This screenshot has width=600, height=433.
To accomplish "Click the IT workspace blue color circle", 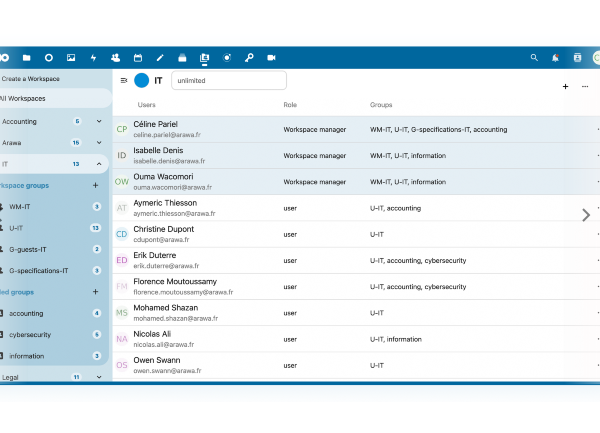I will (141, 80).
